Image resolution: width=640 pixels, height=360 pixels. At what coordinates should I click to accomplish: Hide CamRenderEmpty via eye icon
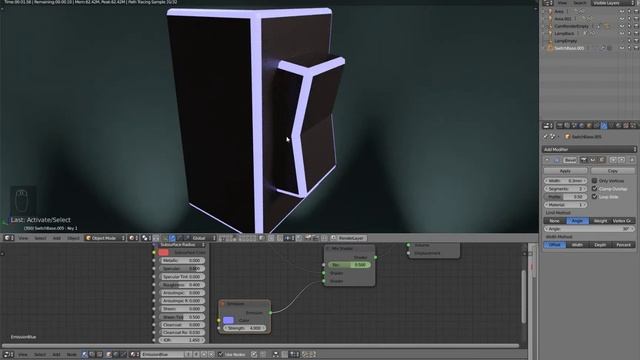click(x=622, y=26)
